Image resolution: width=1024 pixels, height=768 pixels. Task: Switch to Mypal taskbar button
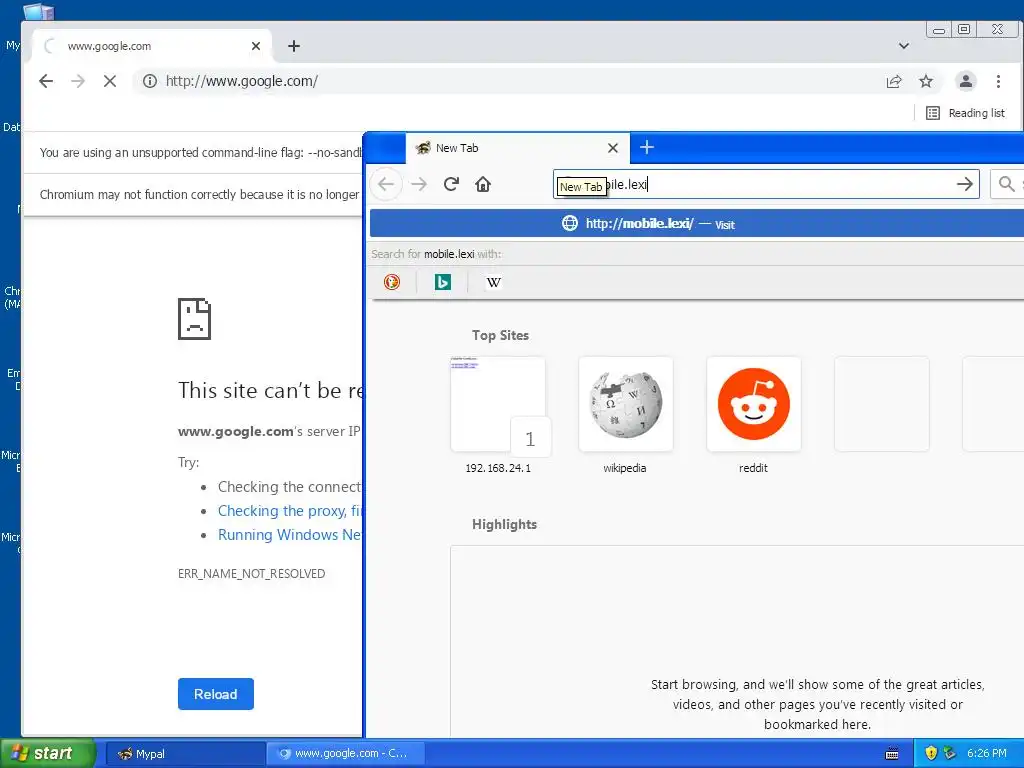tap(185, 754)
